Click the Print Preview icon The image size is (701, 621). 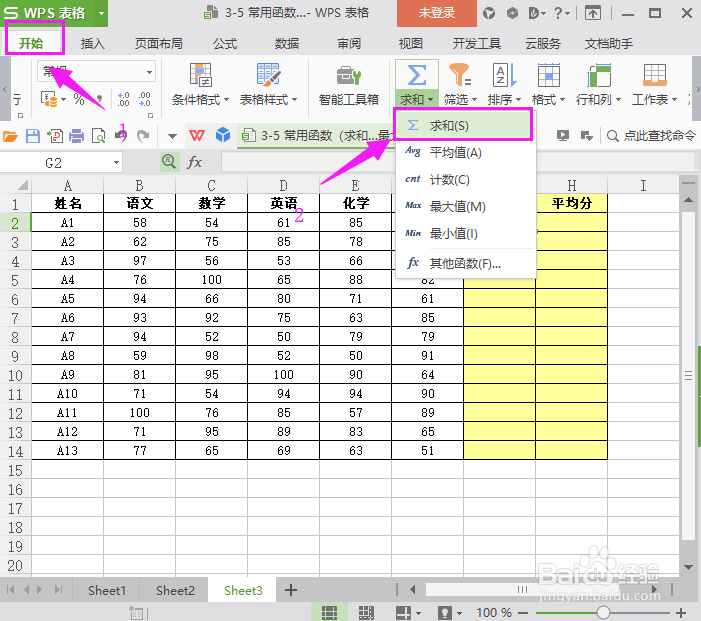point(98,135)
